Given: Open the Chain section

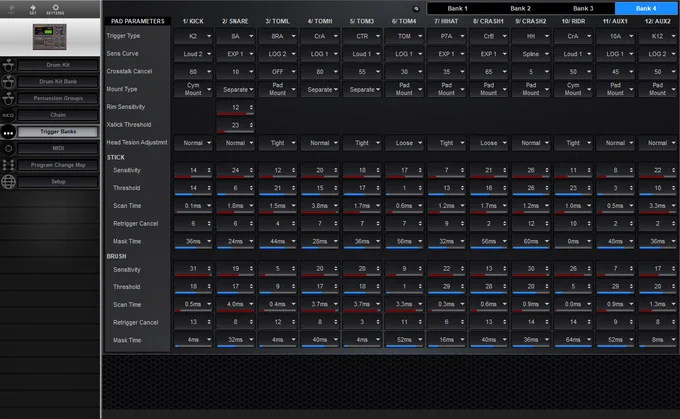Looking at the screenshot, I should coord(58,115).
